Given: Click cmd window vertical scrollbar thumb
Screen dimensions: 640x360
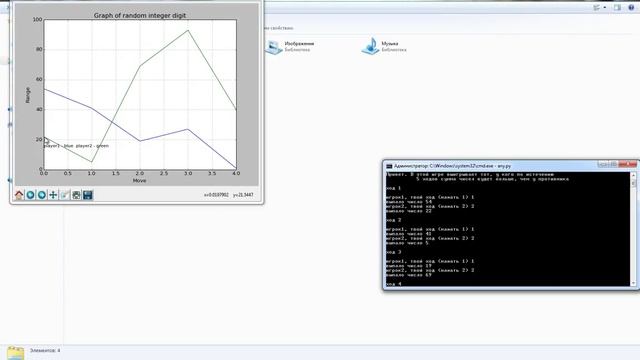Looking at the screenshot, I should [x=633, y=183].
